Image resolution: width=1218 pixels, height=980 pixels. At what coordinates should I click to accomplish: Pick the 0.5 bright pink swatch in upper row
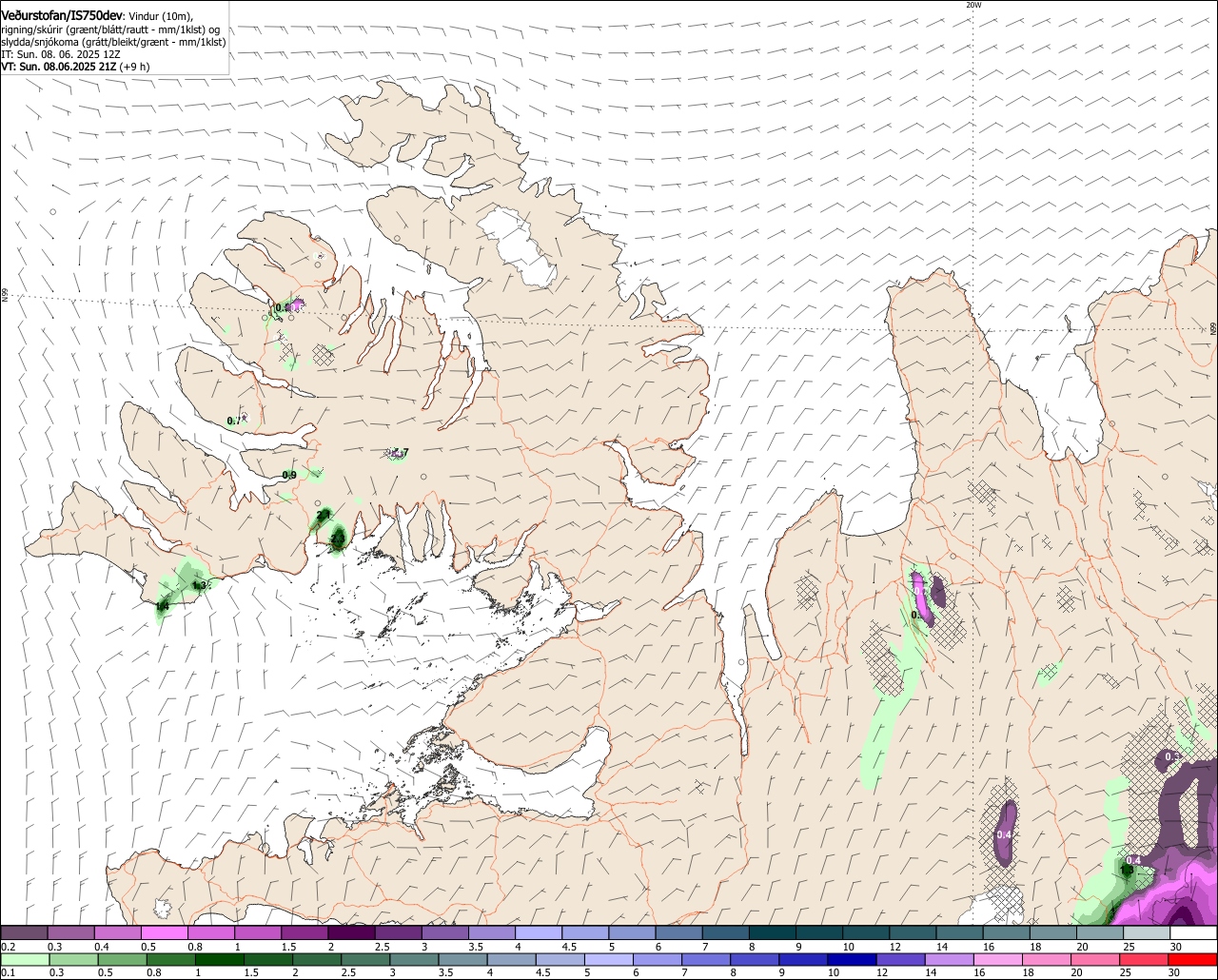164,933
